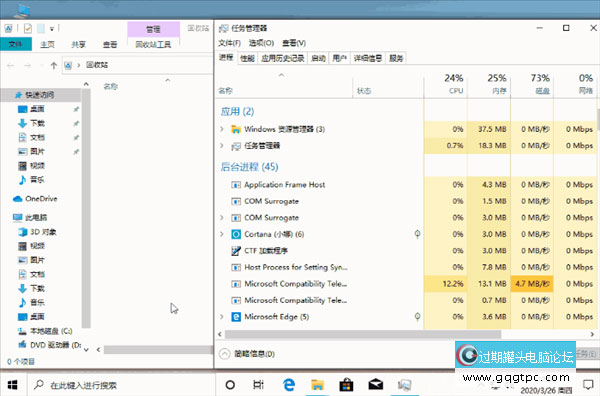Expand Microsoft Edge (5) process group
The height and width of the screenshot is (396, 600).
point(222,316)
